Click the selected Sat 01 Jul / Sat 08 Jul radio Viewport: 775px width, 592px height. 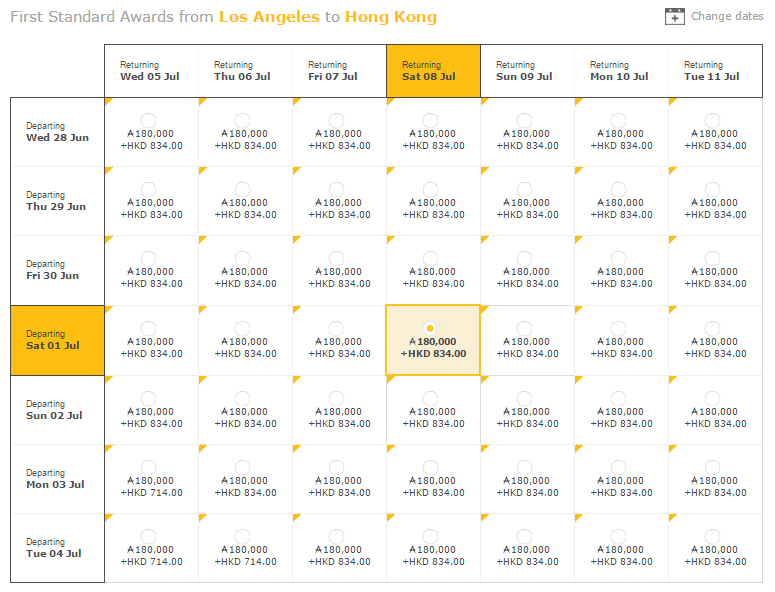pyautogui.click(x=430, y=328)
